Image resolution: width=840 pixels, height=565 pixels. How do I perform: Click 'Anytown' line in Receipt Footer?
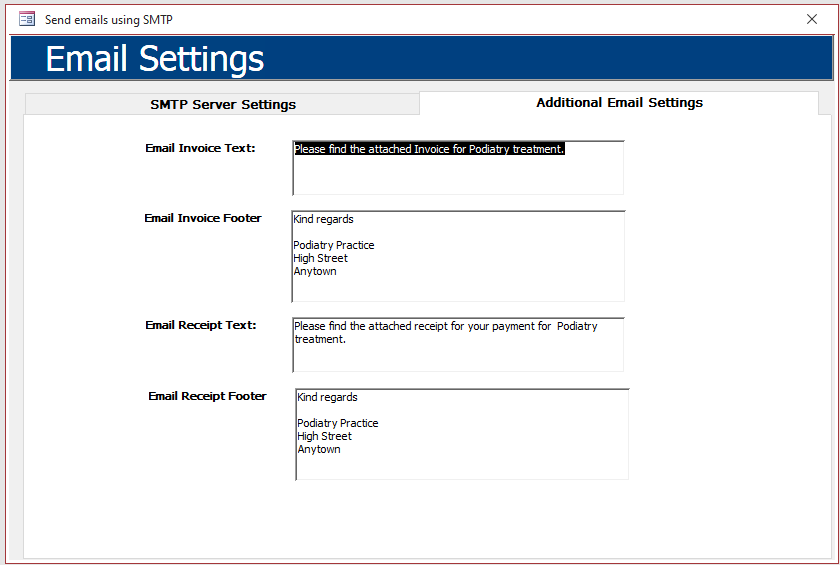pos(319,449)
